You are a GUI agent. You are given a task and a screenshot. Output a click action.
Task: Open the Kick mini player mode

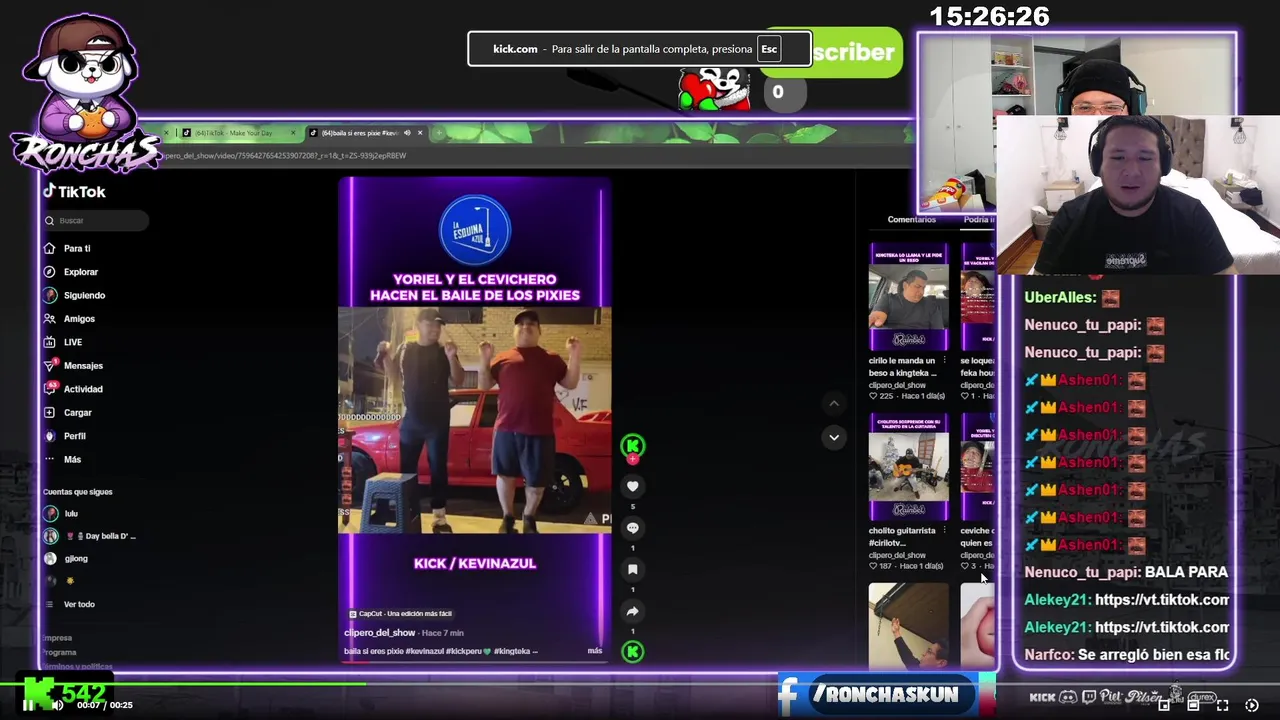[1164, 705]
